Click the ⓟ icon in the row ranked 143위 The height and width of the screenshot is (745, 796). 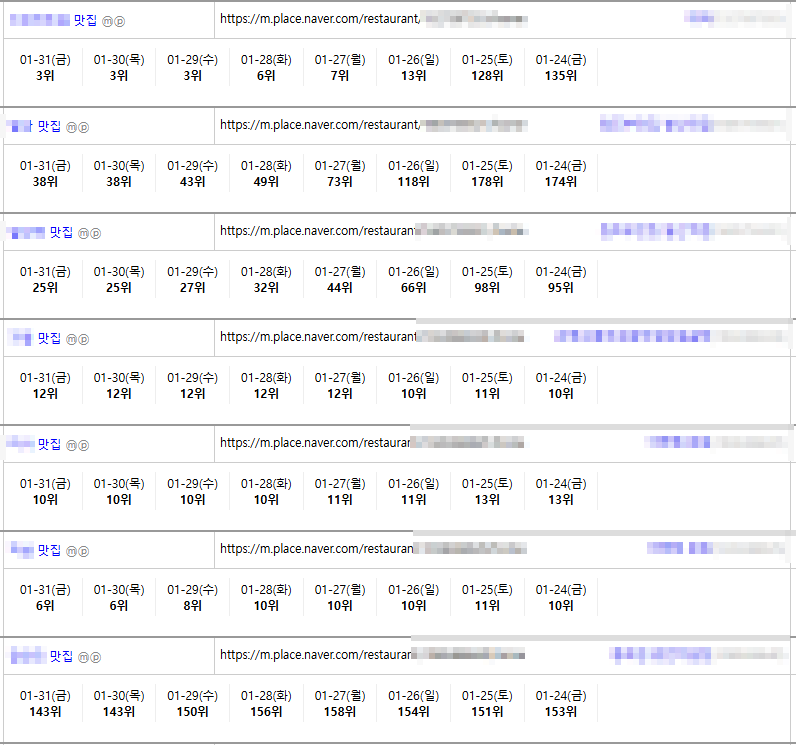(x=96, y=657)
